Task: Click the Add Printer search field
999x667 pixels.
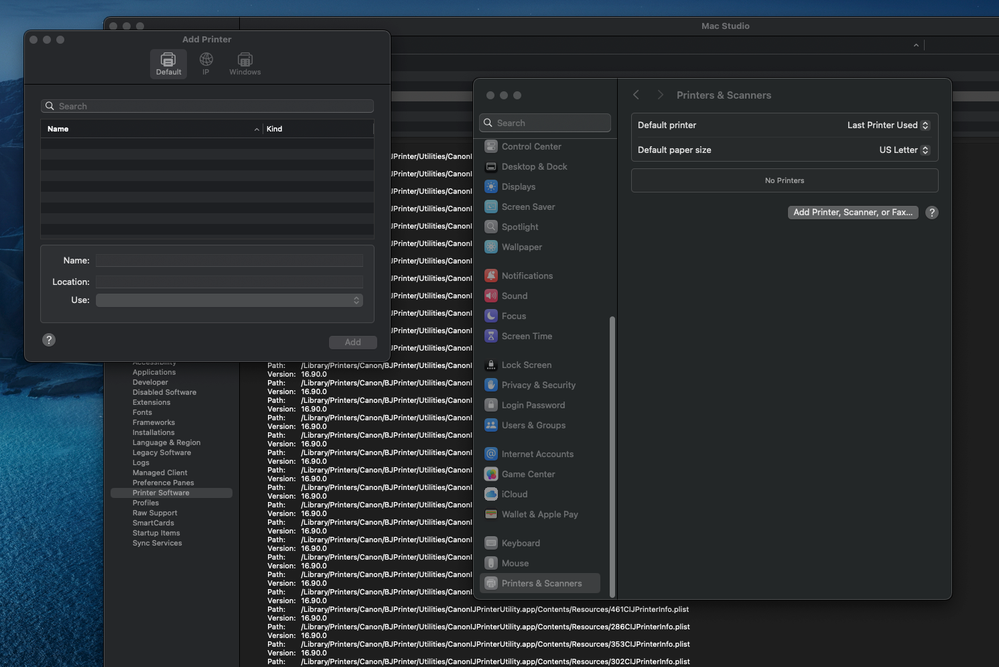Action: [x=207, y=106]
